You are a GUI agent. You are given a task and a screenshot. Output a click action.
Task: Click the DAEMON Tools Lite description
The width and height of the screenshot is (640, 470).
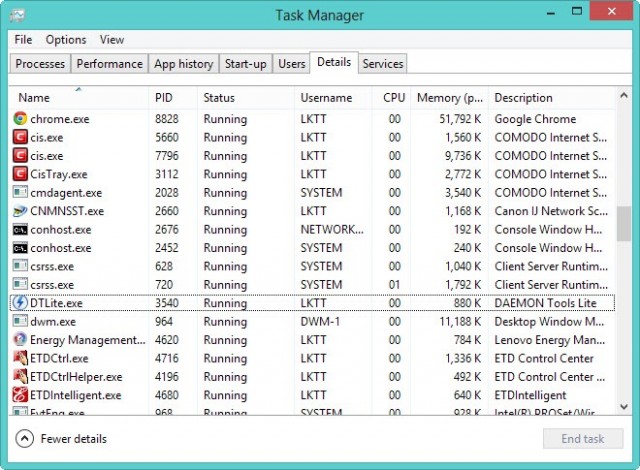(545, 303)
